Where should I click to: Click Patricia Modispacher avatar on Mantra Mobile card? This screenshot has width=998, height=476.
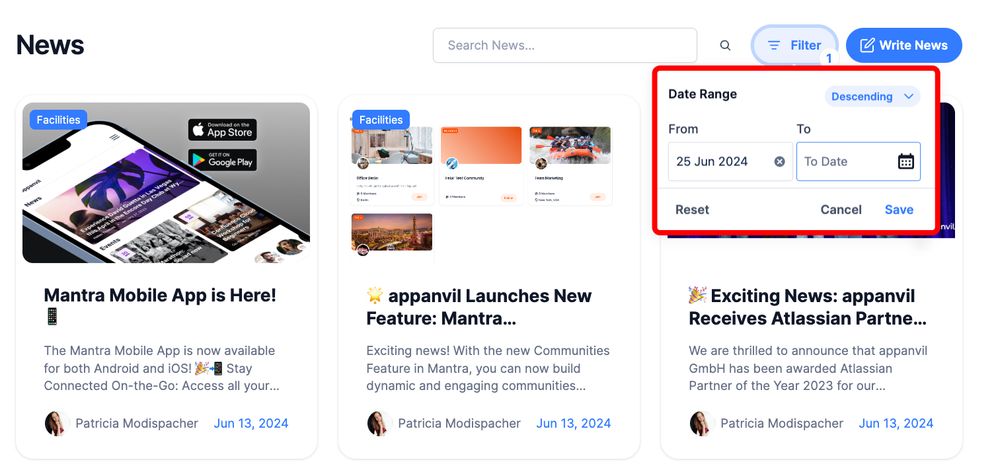(x=56, y=423)
